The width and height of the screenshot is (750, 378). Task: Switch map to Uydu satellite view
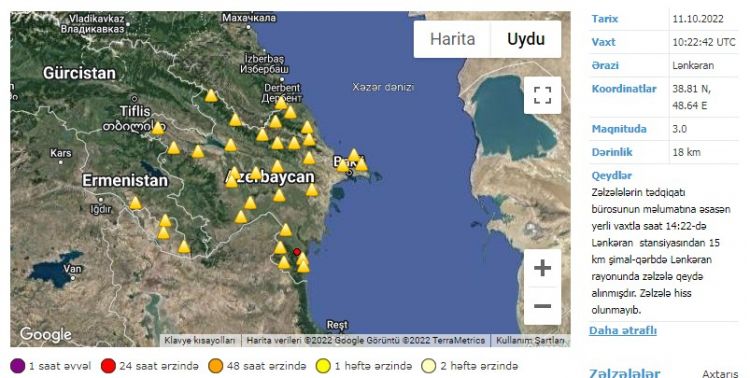526,39
